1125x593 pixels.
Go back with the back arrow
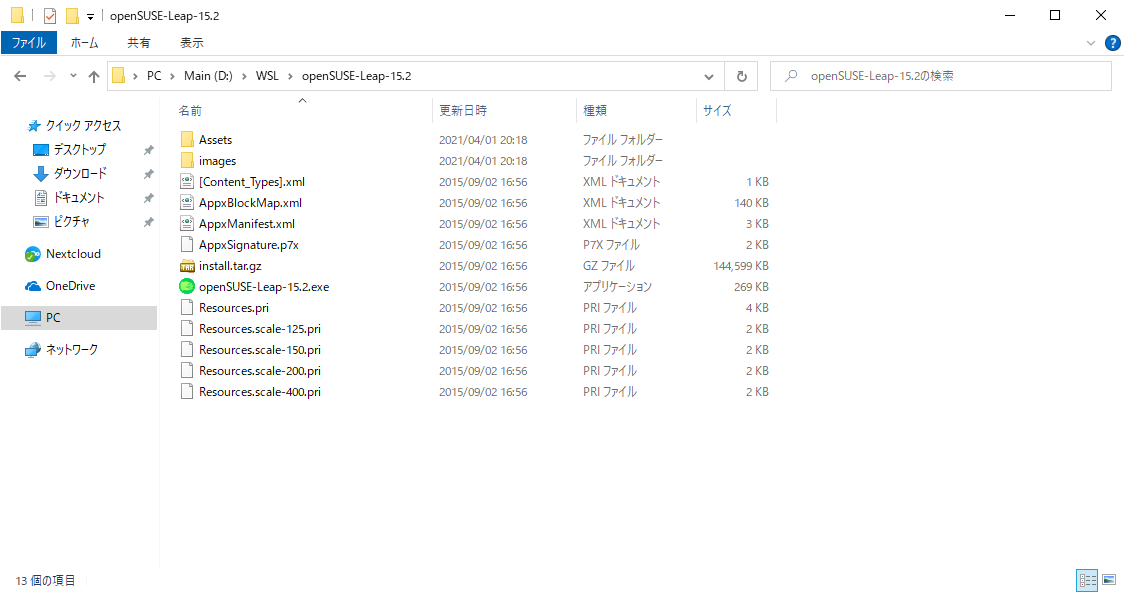[20, 76]
